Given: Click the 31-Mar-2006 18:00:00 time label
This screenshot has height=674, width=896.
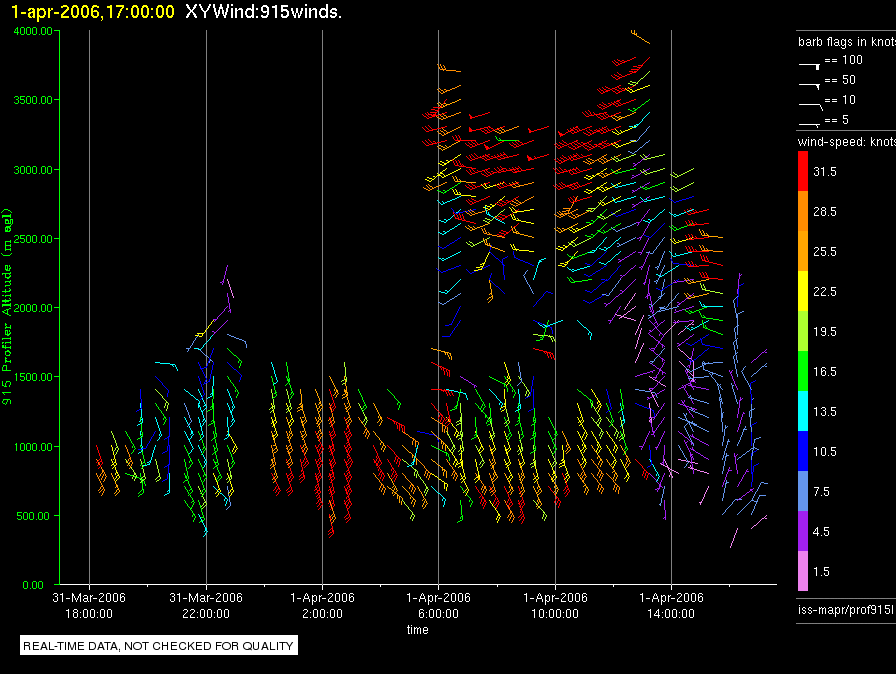Looking at the screenshot, I should coord(89,605).
